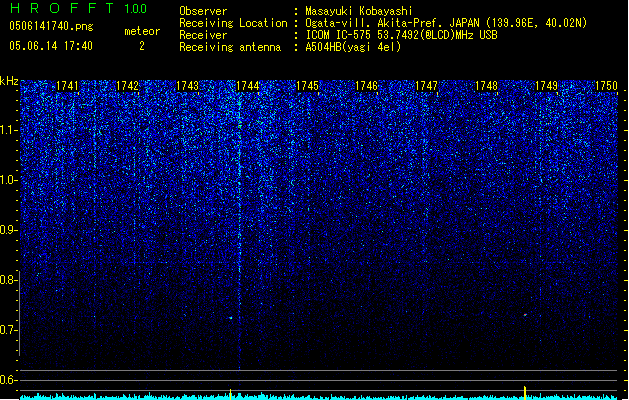Click the gray vertical bar beside 0.7 kHz

click(x=19, y=313)
